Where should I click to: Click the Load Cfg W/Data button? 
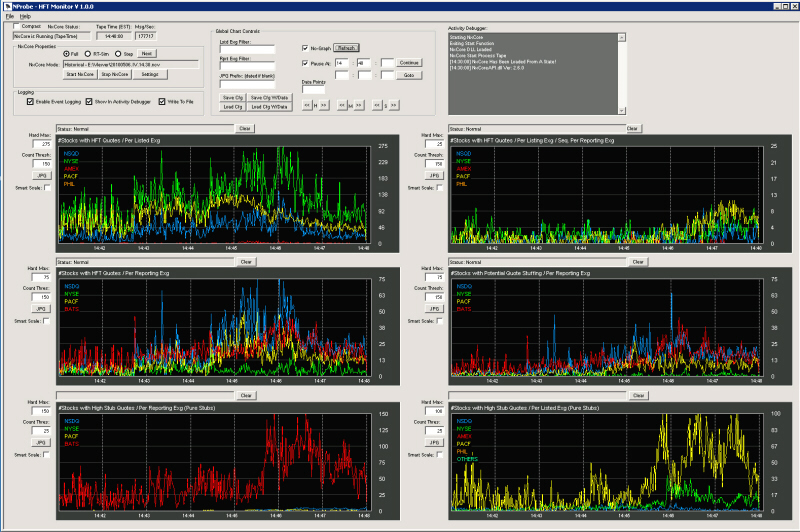(269, 107)
